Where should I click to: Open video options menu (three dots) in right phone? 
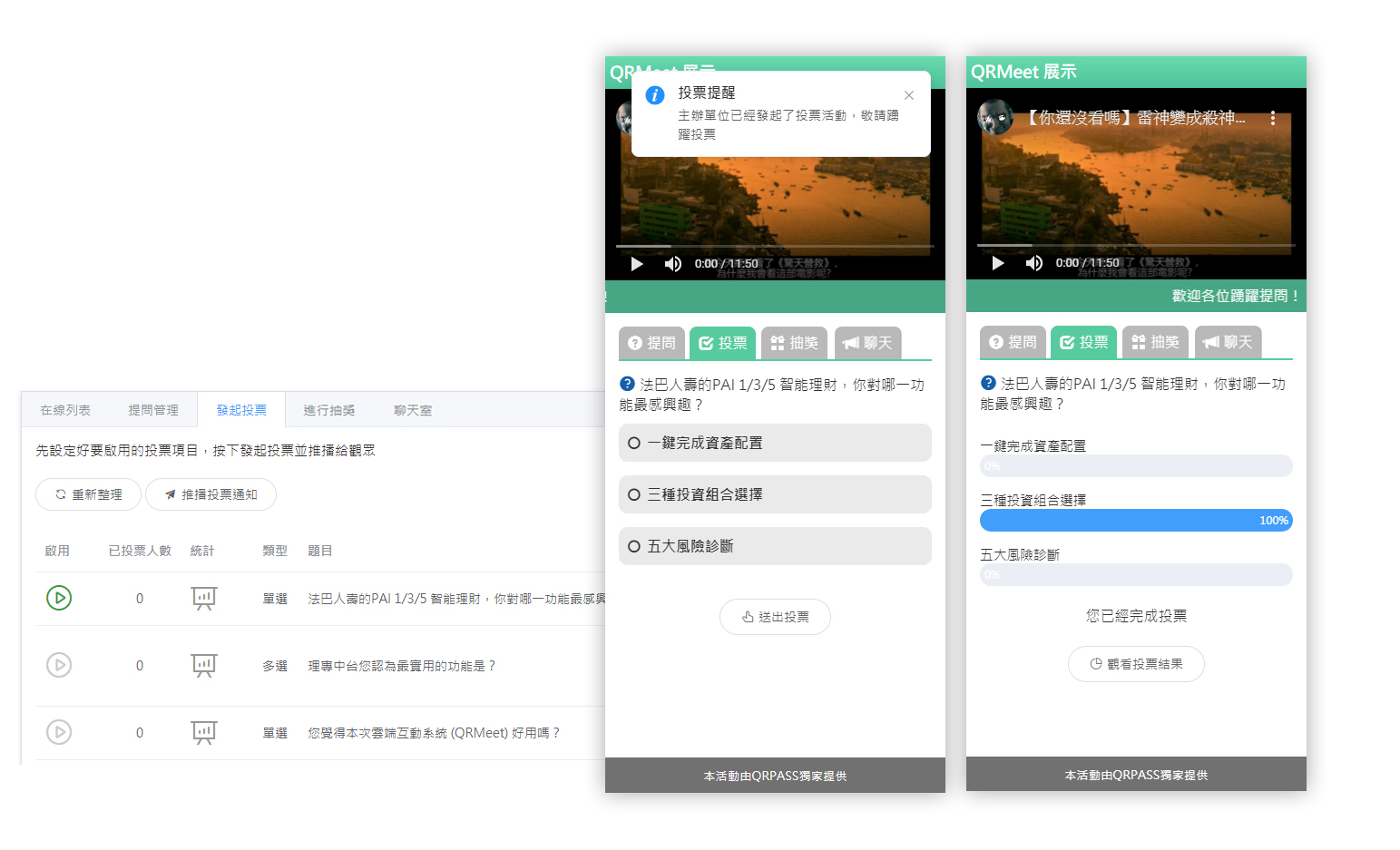[1273, 118]
